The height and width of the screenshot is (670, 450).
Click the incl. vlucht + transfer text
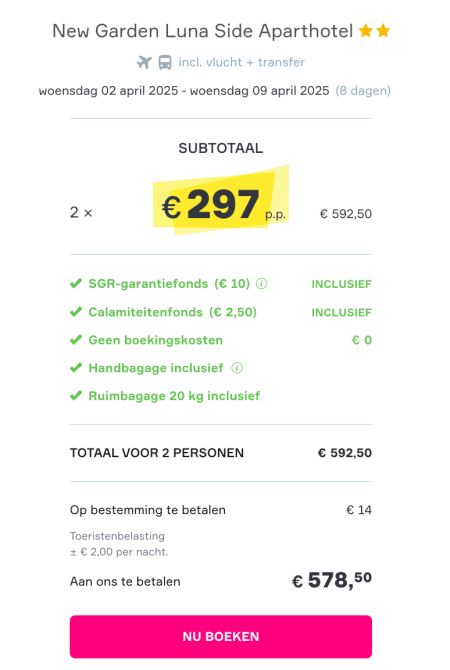[242, 62]
